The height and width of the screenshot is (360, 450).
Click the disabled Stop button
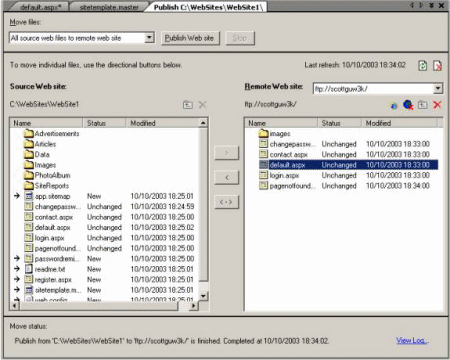[x=240, y=38]
